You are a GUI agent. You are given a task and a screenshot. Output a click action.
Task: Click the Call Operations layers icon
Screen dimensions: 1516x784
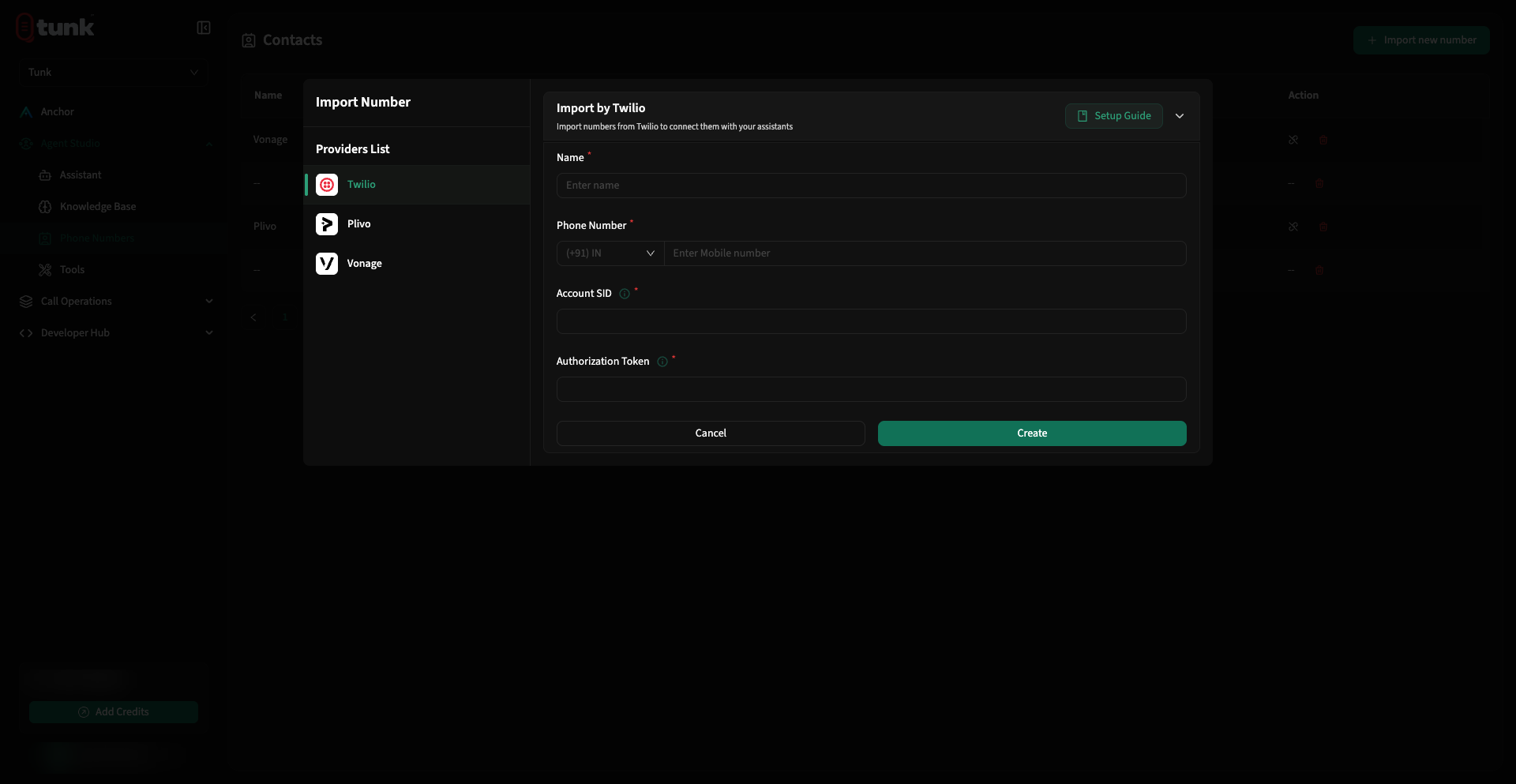tap(26, 302)
